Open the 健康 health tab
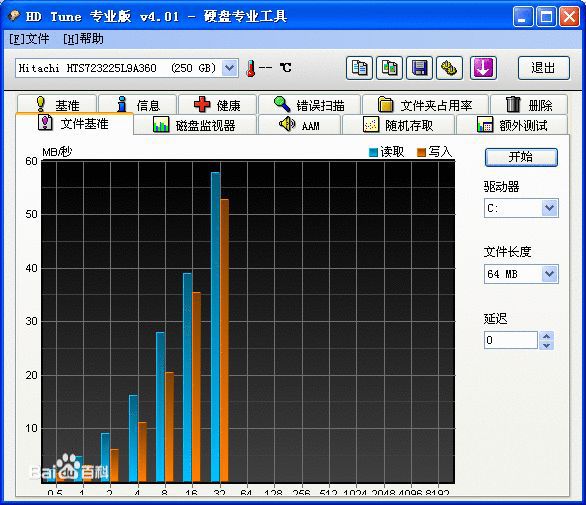The image size is (586, 505). [218, 105]
